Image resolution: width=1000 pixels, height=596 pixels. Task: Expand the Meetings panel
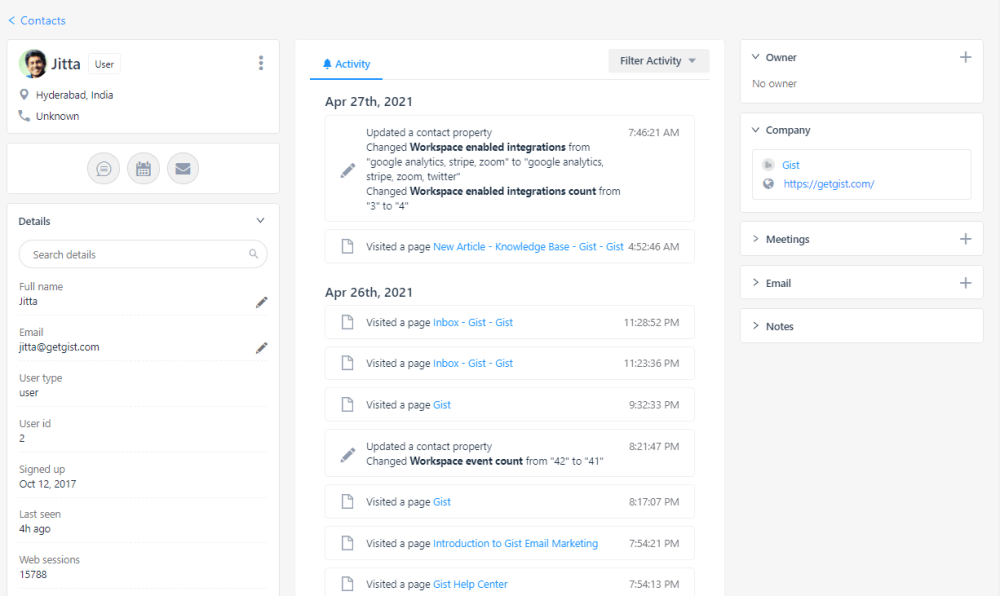pyautogui.click(x=756, y=238)
